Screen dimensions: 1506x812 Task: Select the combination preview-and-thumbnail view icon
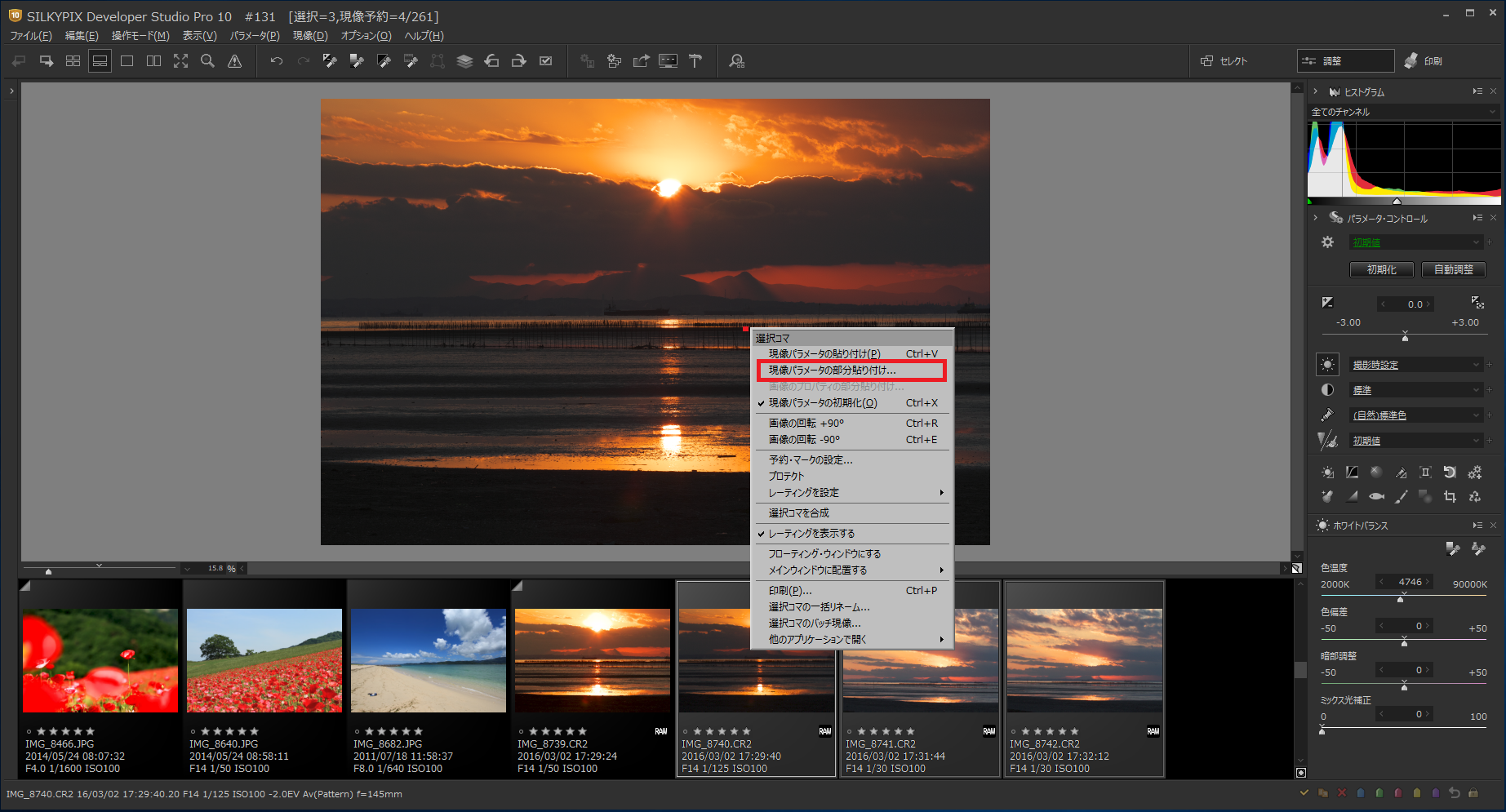[100, 61]
